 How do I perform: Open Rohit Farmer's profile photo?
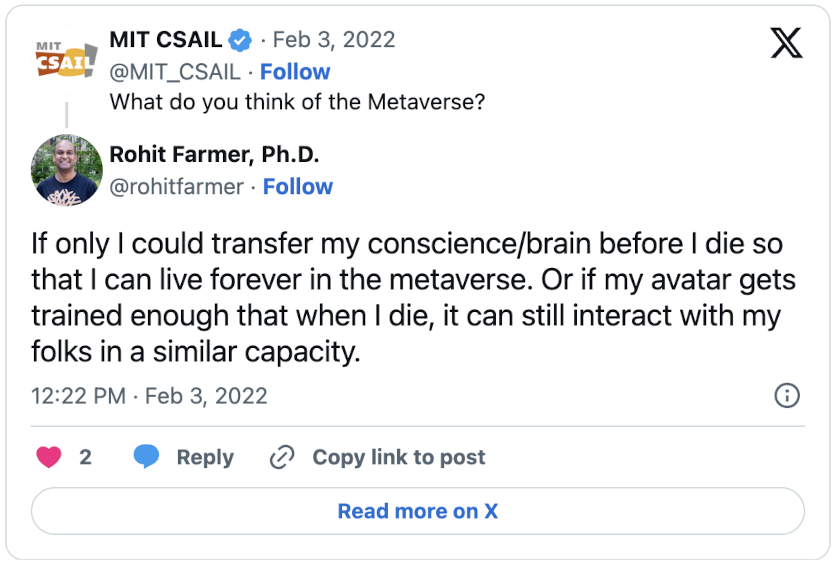point(66,170)
